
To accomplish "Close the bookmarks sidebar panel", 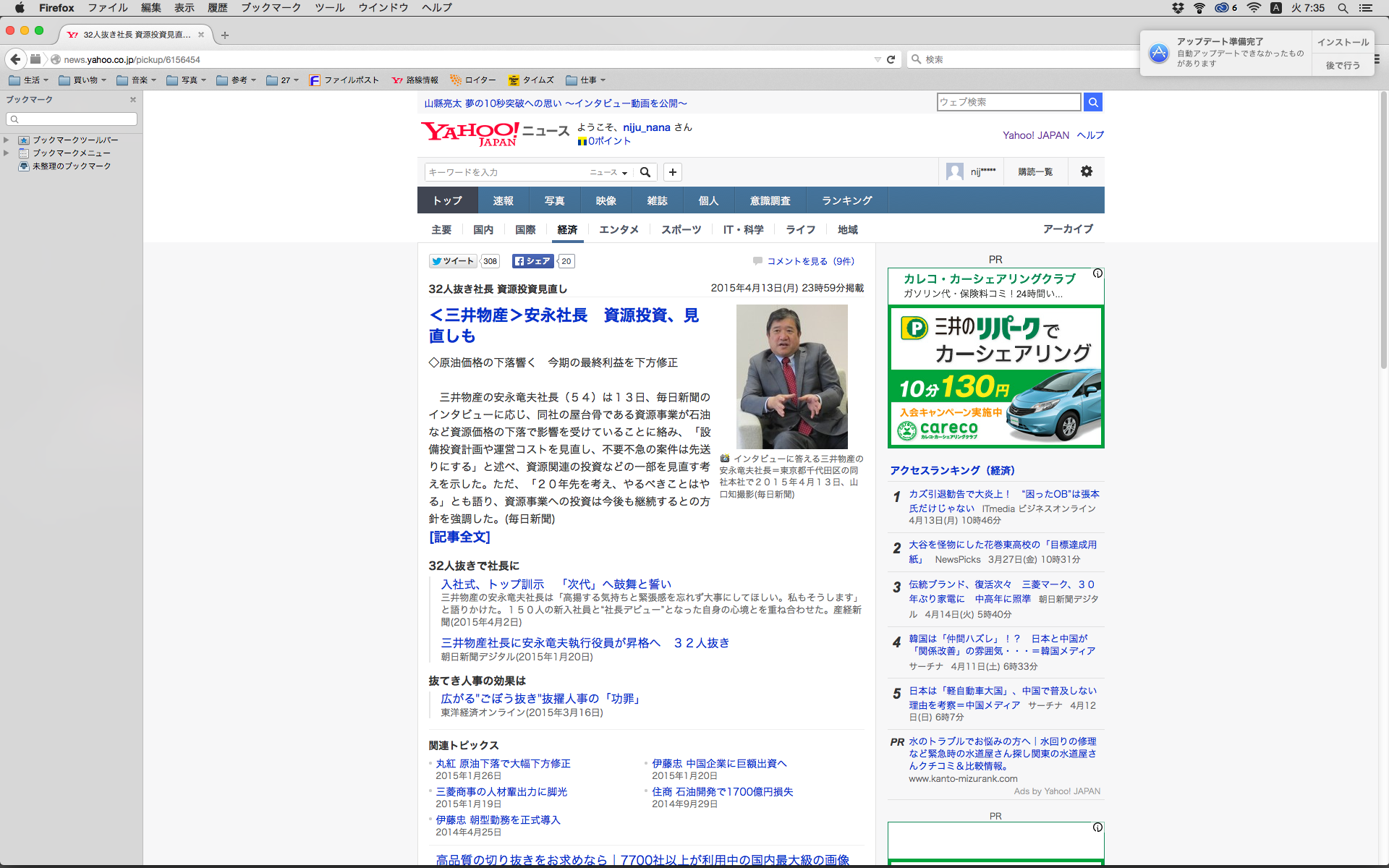I will click(133, 100).
